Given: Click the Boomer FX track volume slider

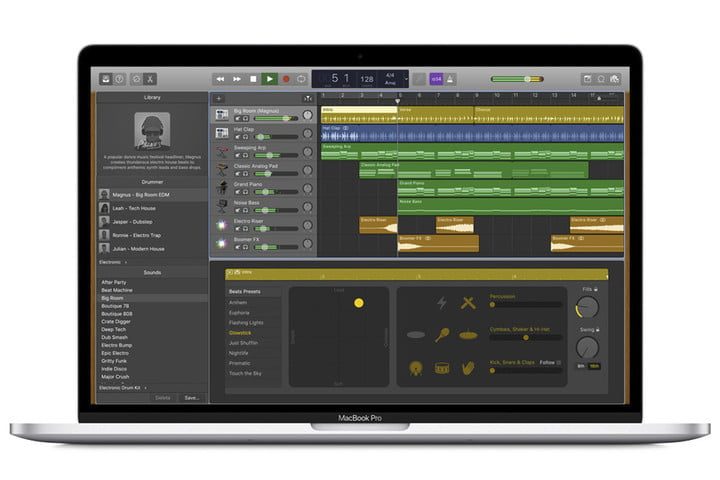Looking at the screenshot, I should click(276, 247).
